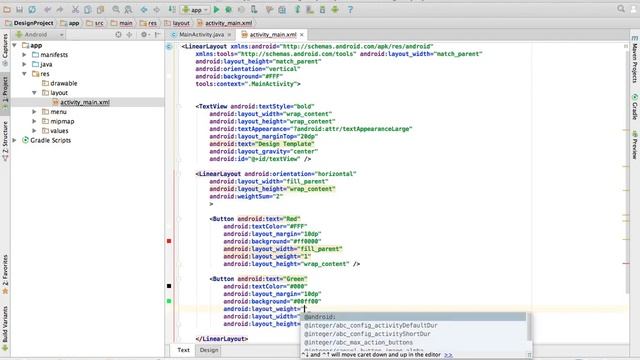Open the Preview tool window
Viewport: 640px width, 360px height.
[635, 145]
